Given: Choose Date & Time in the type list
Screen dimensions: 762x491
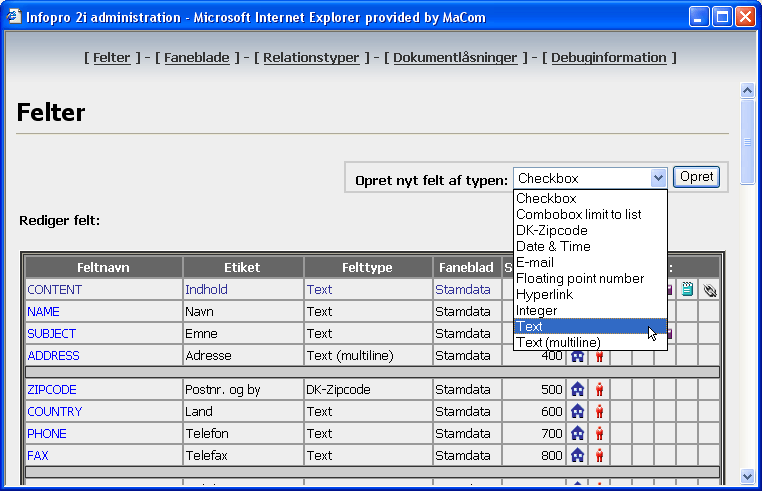Looking at the screenshot, I should tap(590, 246).
